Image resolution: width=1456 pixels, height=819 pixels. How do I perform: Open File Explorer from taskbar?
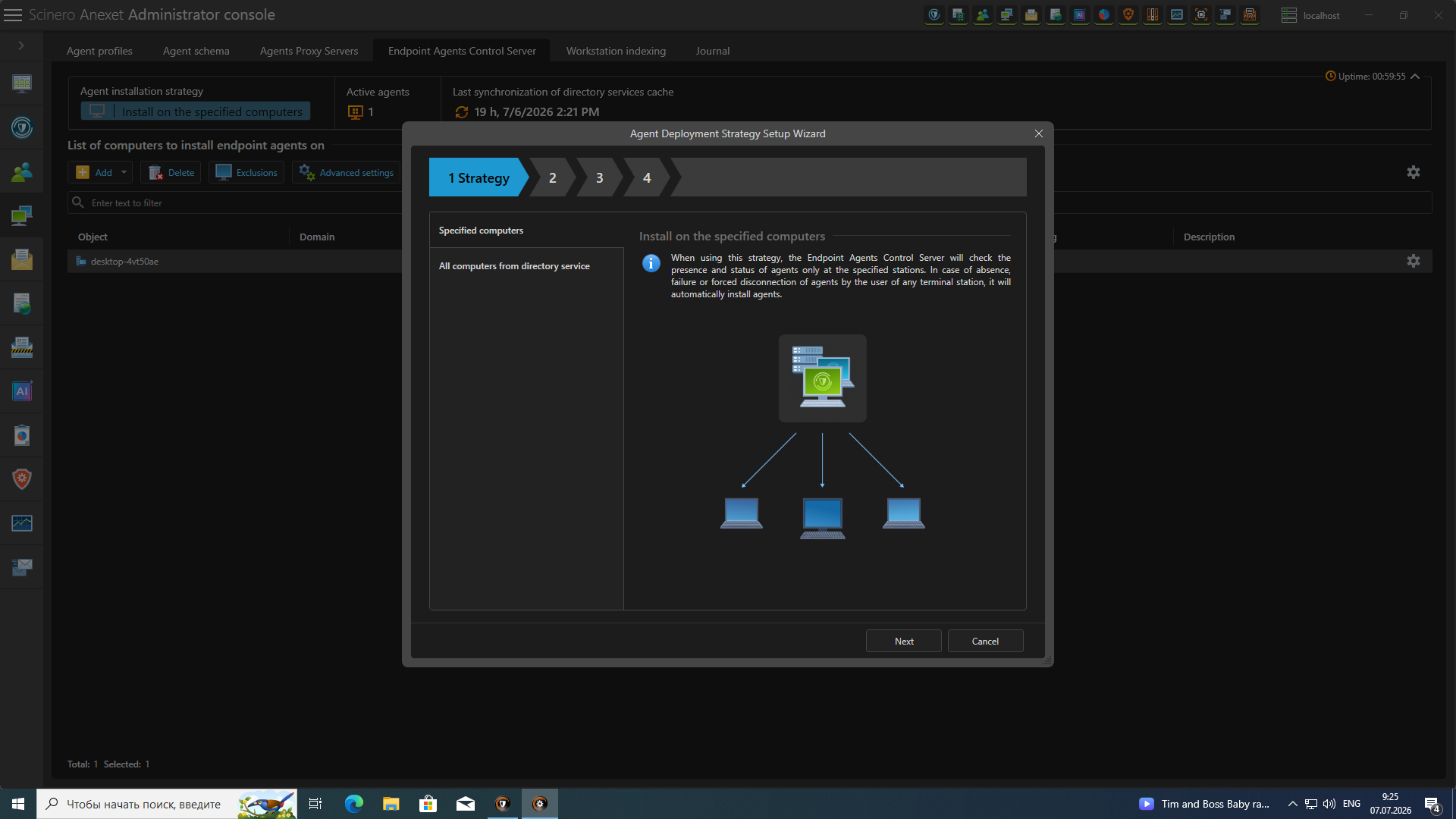coord(391,804)
